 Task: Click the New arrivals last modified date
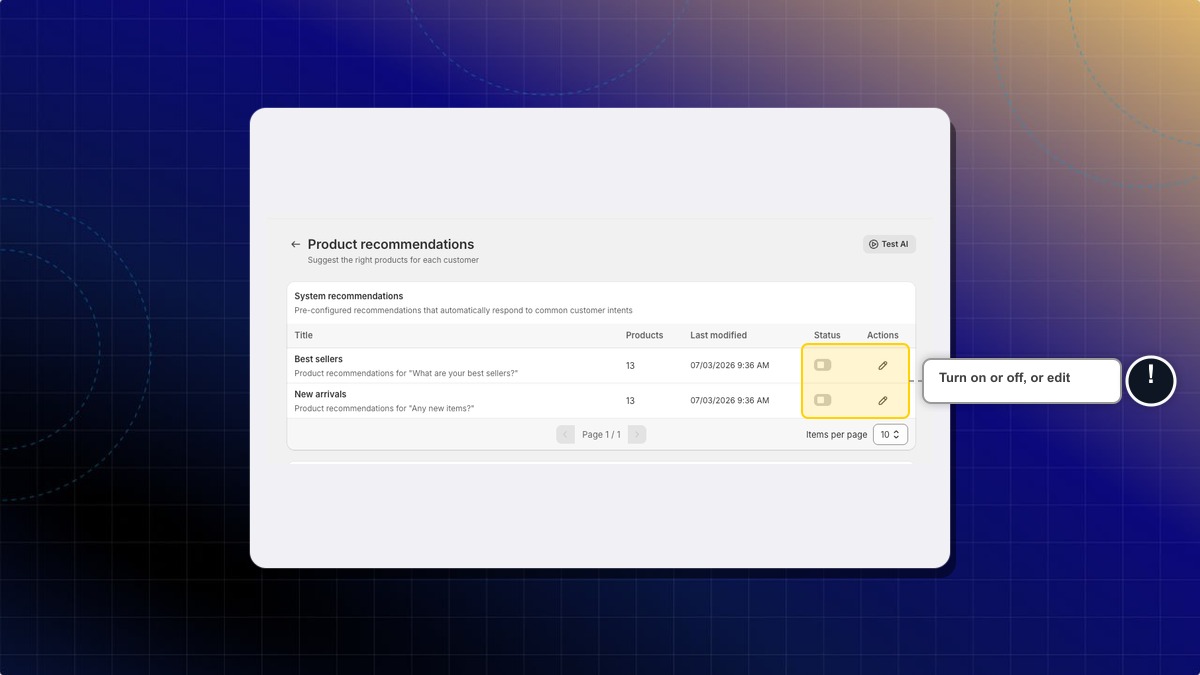[730, 401]
